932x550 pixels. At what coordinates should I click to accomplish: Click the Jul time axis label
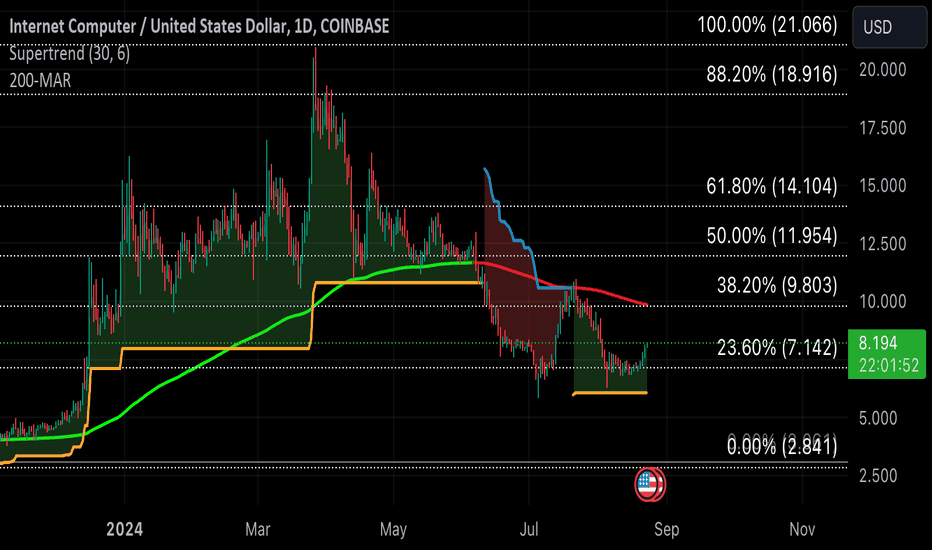[528, 529]
